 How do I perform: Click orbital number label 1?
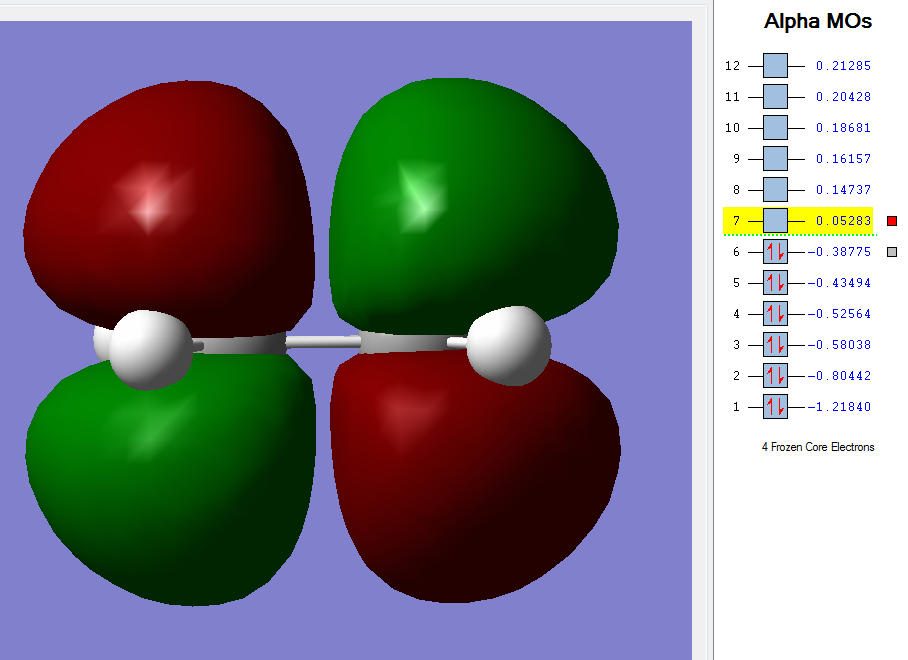[x=736, y=407]
